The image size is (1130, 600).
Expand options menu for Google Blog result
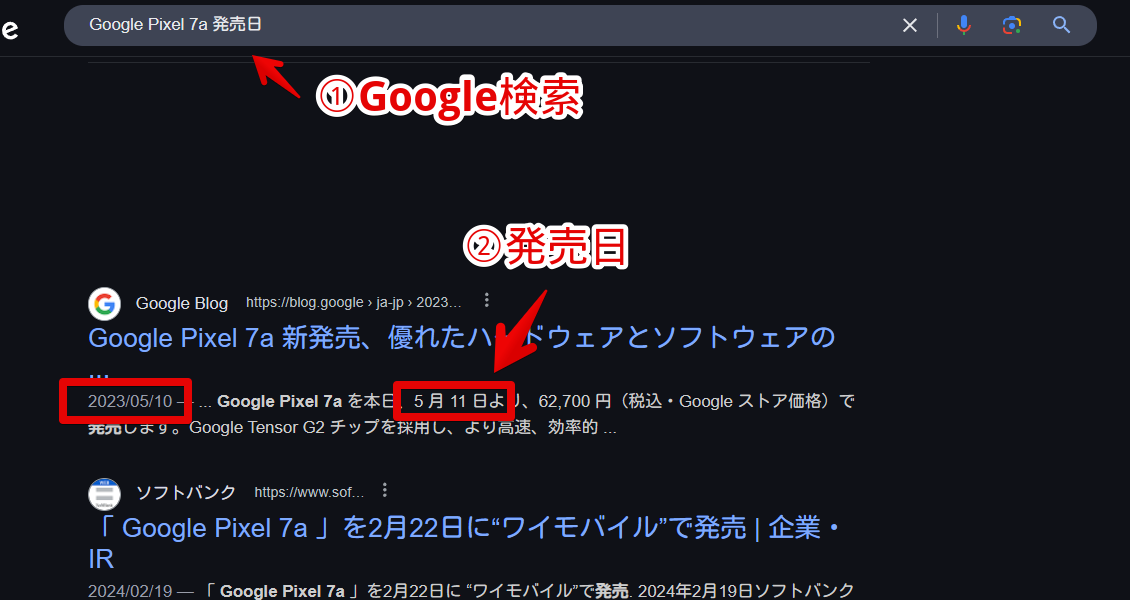[x=487, y=300]
